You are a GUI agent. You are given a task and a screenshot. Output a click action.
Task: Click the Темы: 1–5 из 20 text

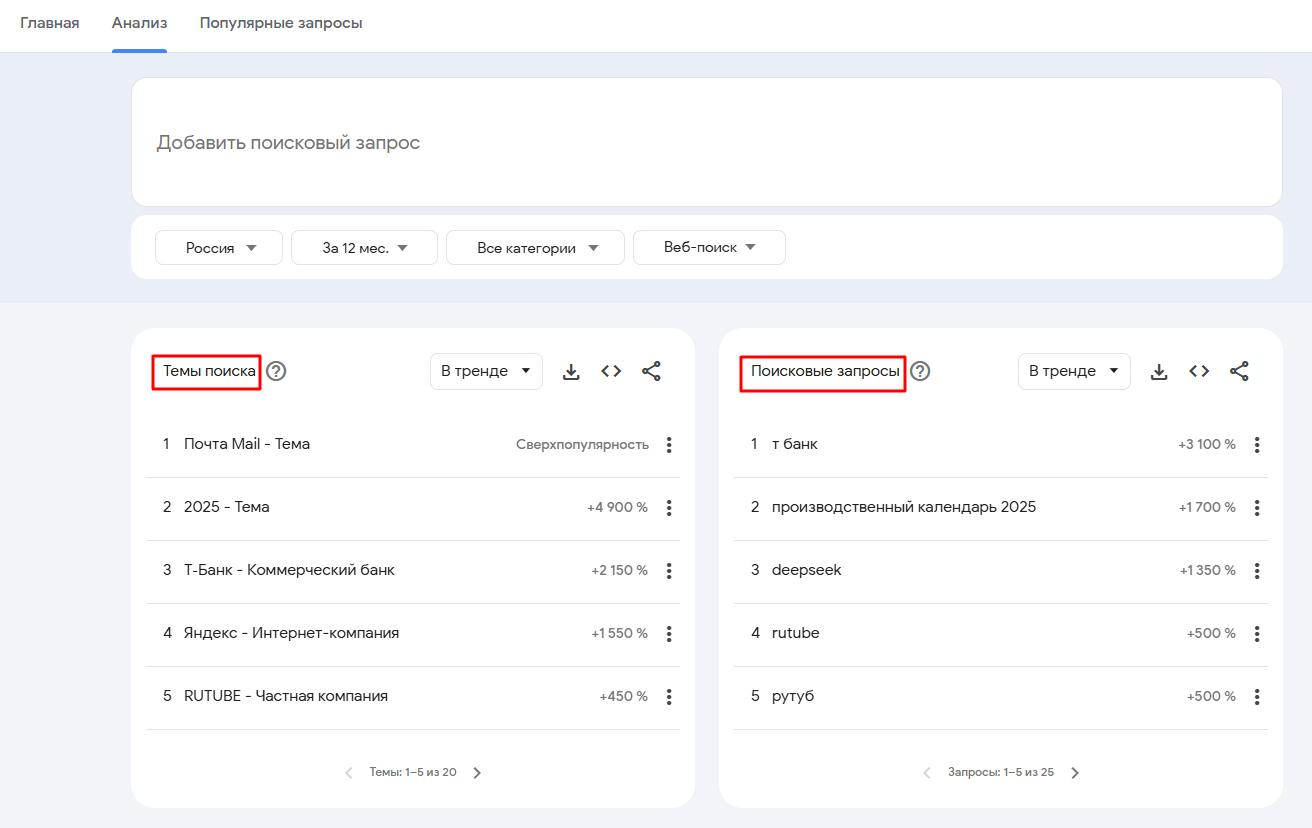413,772
